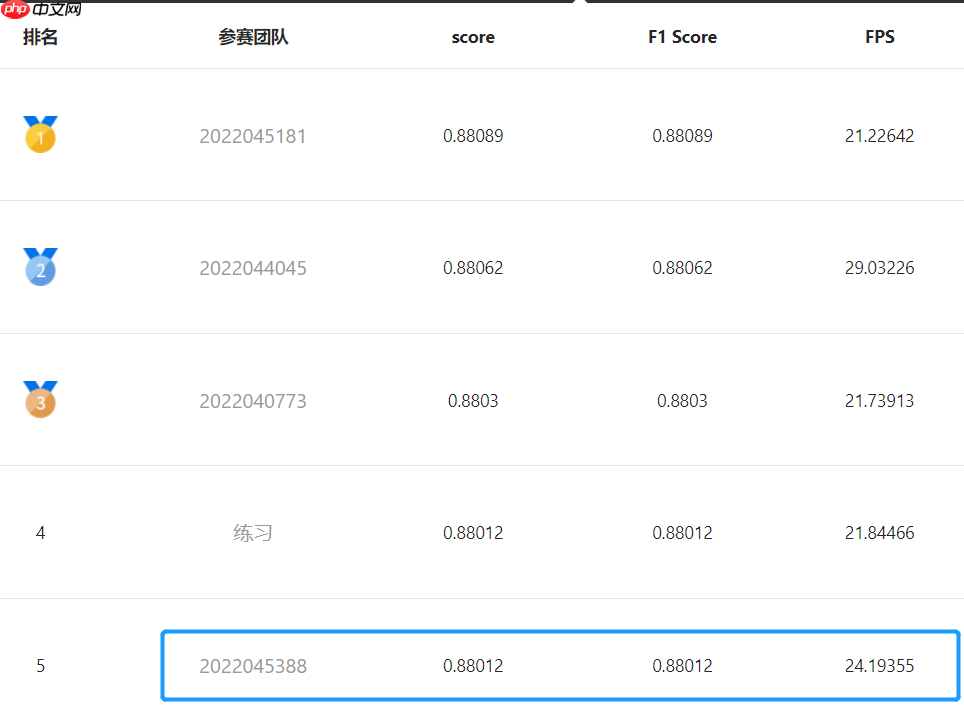Click rank number 4 in the table
Screen dimensions: 964x727
pyautogui.click(x=40, y=533)
